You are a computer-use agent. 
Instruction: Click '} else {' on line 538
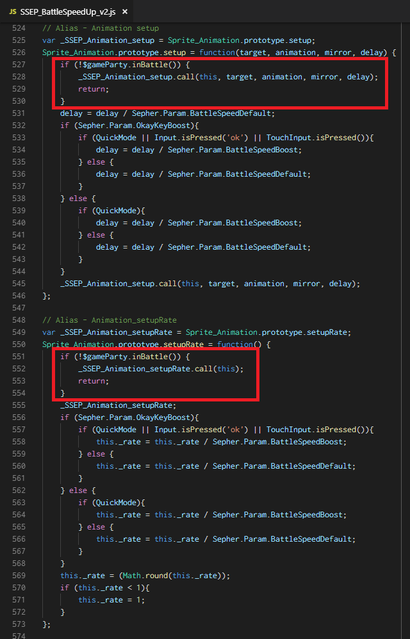[78, 198]
